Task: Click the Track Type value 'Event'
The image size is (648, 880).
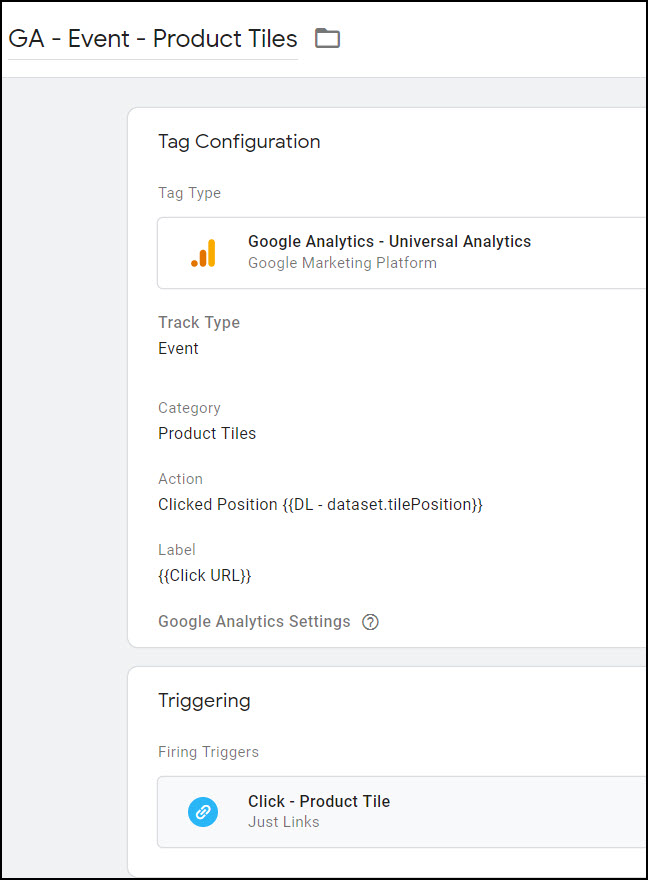Action: click(x=178, y=349)
